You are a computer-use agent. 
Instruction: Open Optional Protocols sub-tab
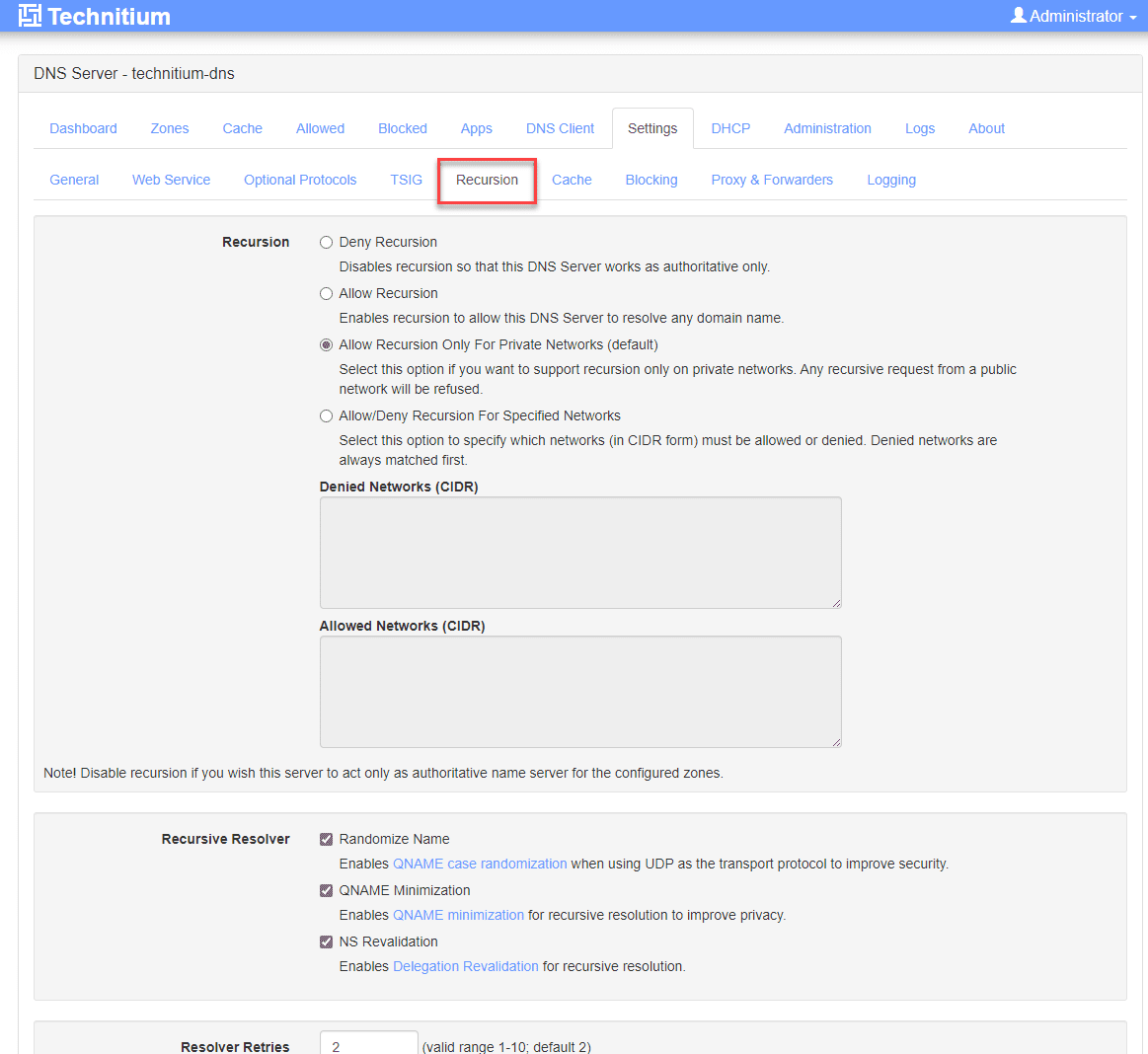[x=300, y=180]
